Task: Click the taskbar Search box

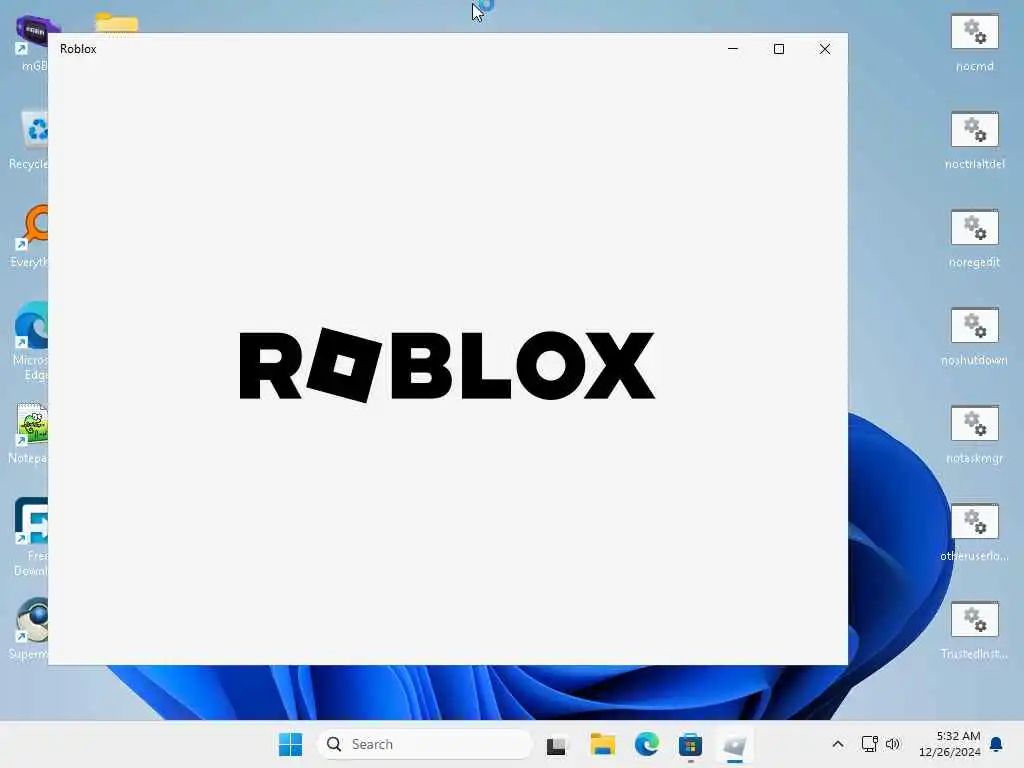Action: (425, 744)
